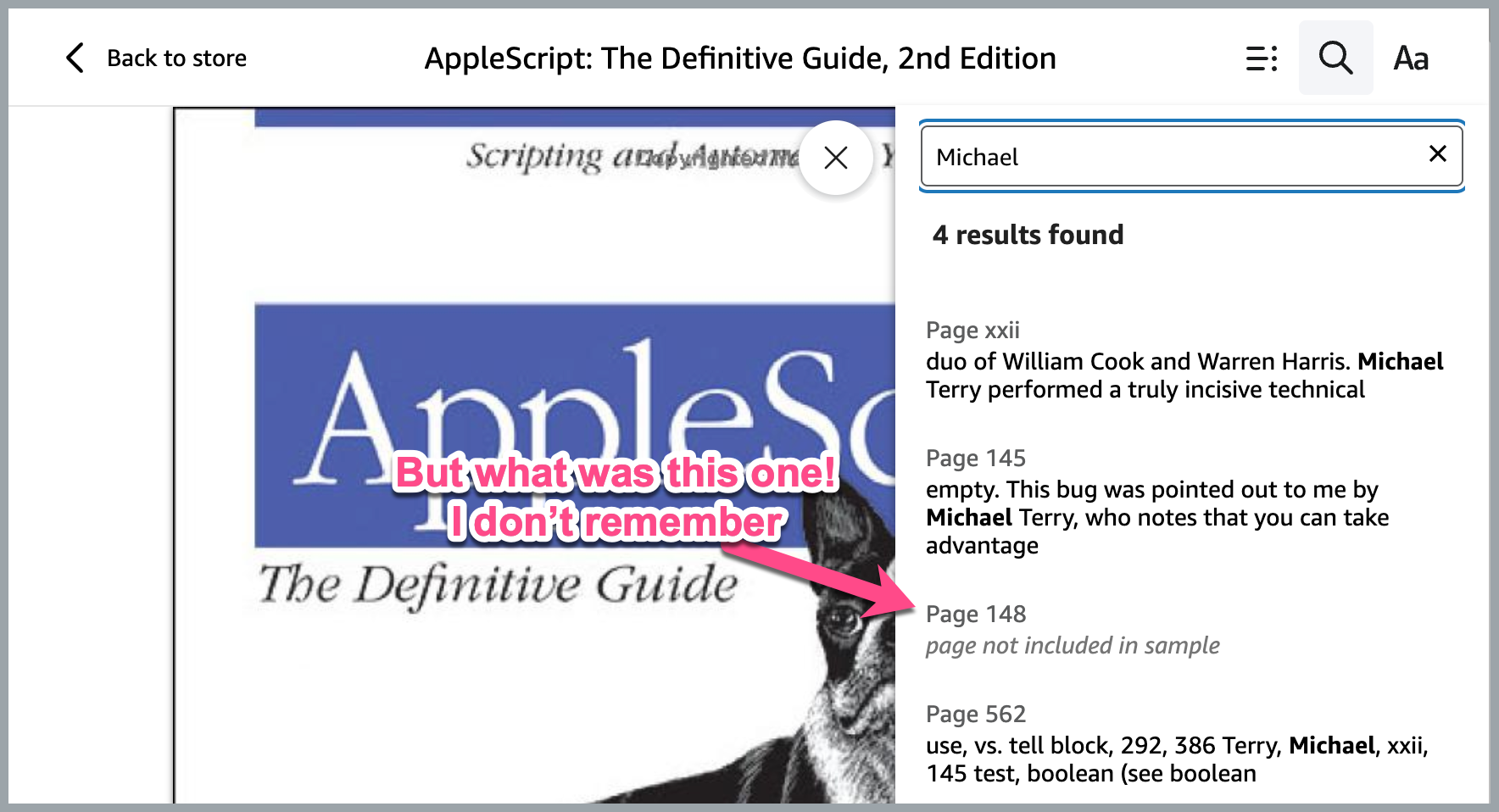Click the back arrow chevron icon

75,58
